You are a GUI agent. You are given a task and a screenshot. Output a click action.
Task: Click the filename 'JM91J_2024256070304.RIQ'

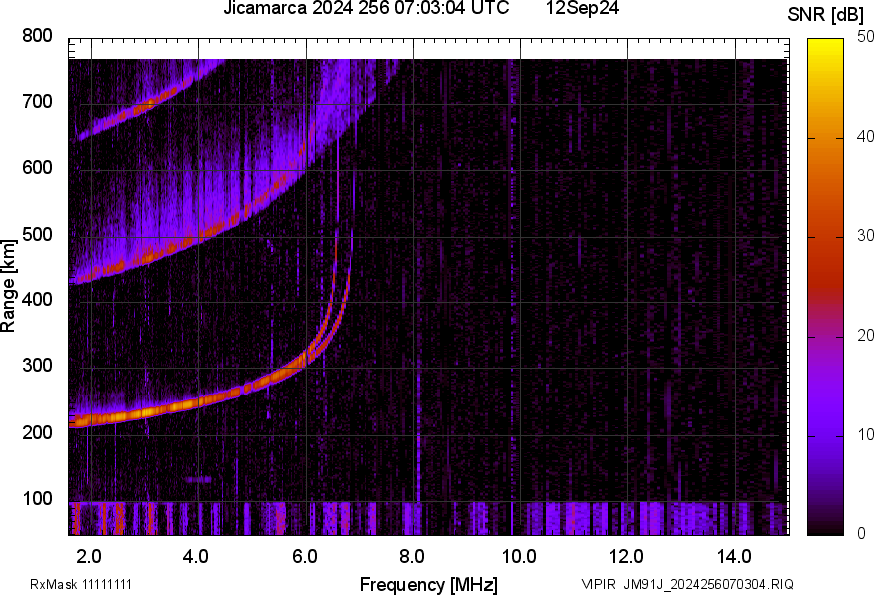[708, 584]
